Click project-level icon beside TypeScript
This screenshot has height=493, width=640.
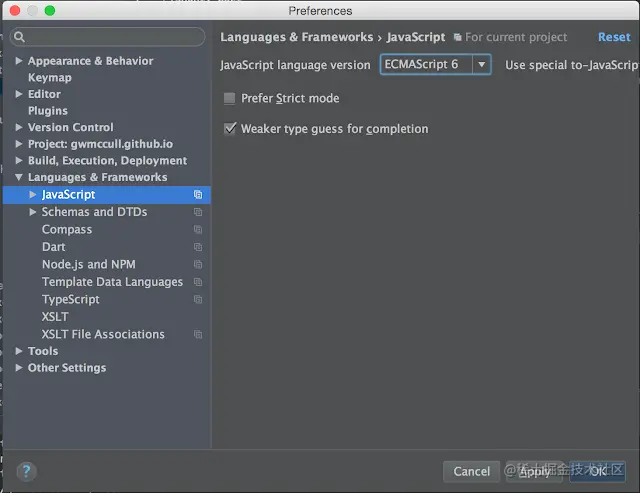tap(198, 300)
